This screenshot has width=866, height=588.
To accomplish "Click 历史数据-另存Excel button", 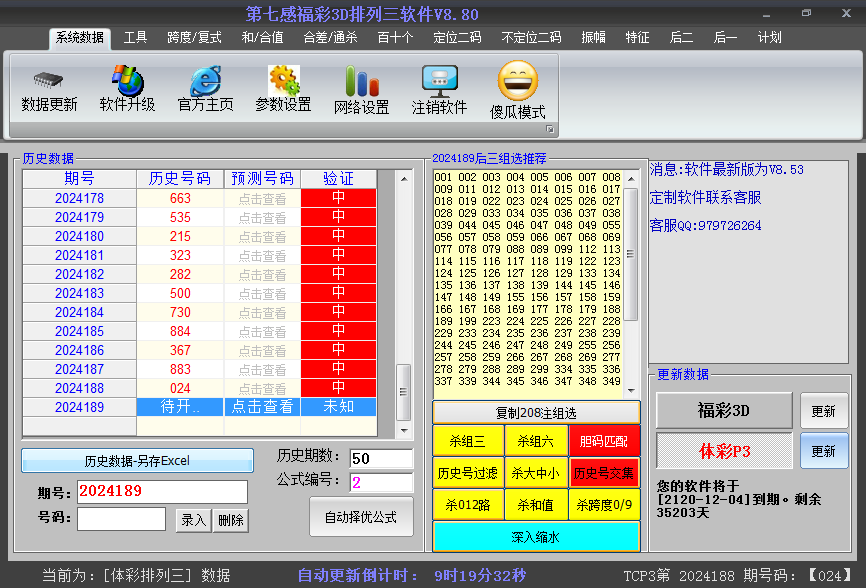I will coord(137,460).
